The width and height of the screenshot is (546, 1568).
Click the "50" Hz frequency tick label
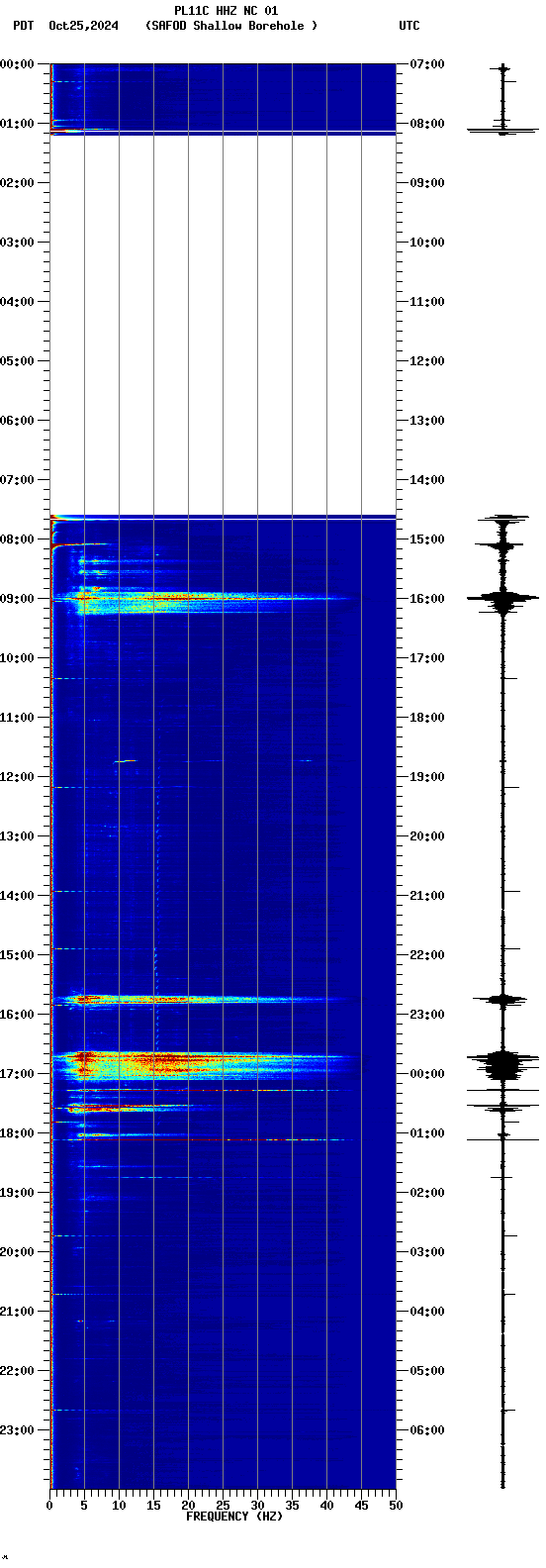[396, 1506]
